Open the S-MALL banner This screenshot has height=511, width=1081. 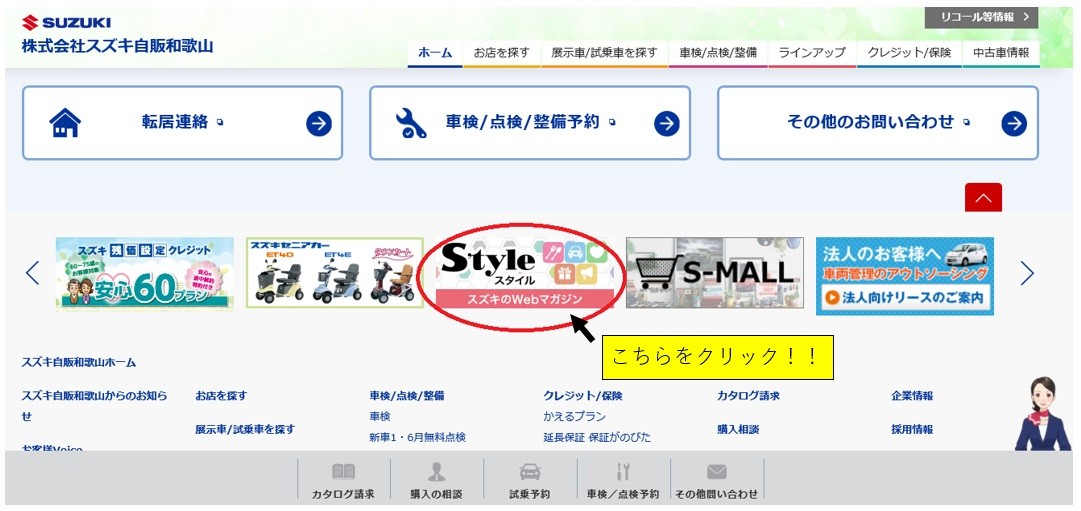[x=714, y=272]
